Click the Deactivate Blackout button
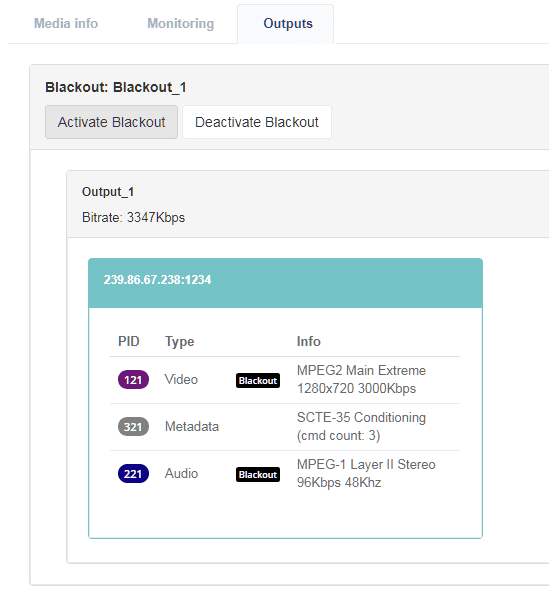 point(257,122)
